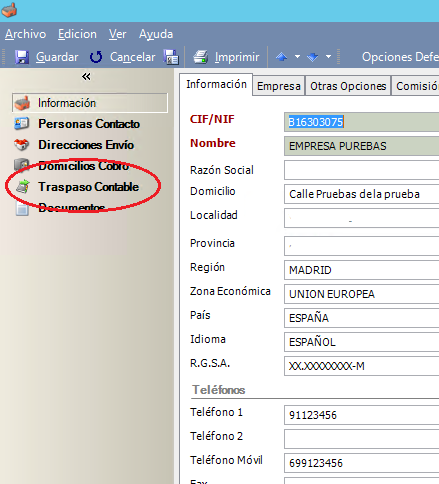The width and height of the screenshot is (439, 484).
Task: Click the Teléfonos section header
Action: pyautogui.click(x=219, y=390)
